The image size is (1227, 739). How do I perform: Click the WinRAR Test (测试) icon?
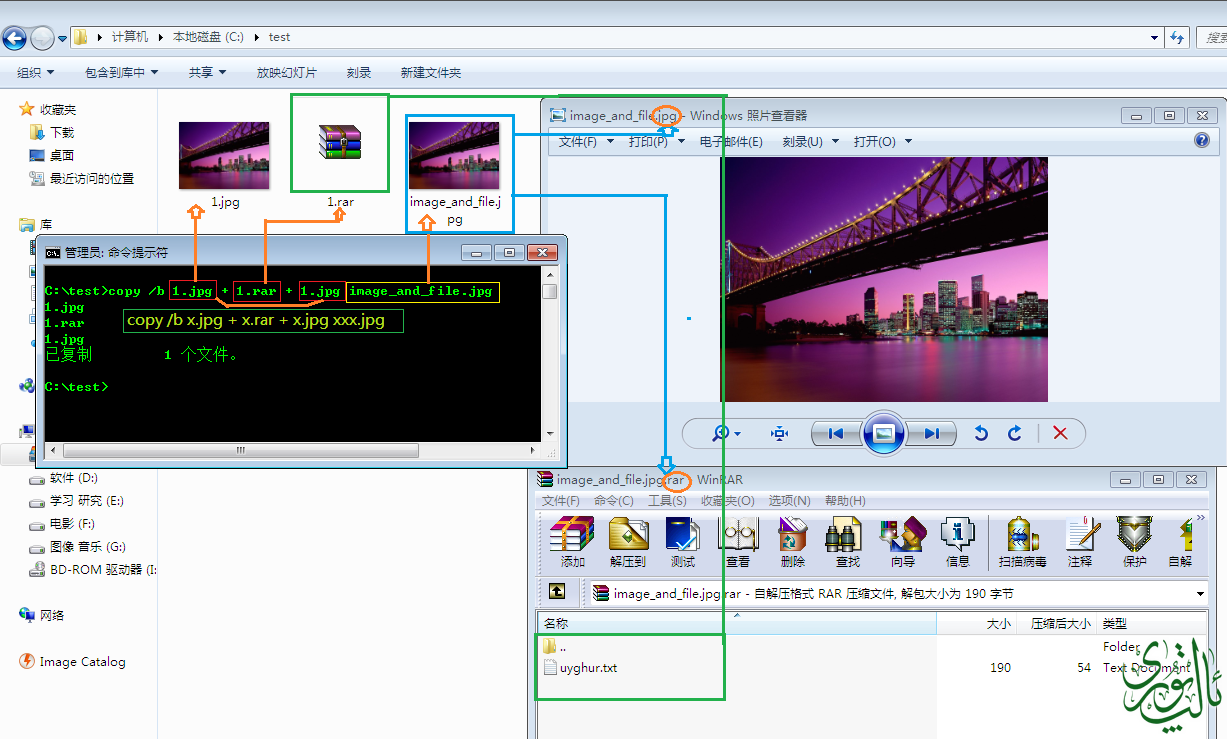point(682,541)
